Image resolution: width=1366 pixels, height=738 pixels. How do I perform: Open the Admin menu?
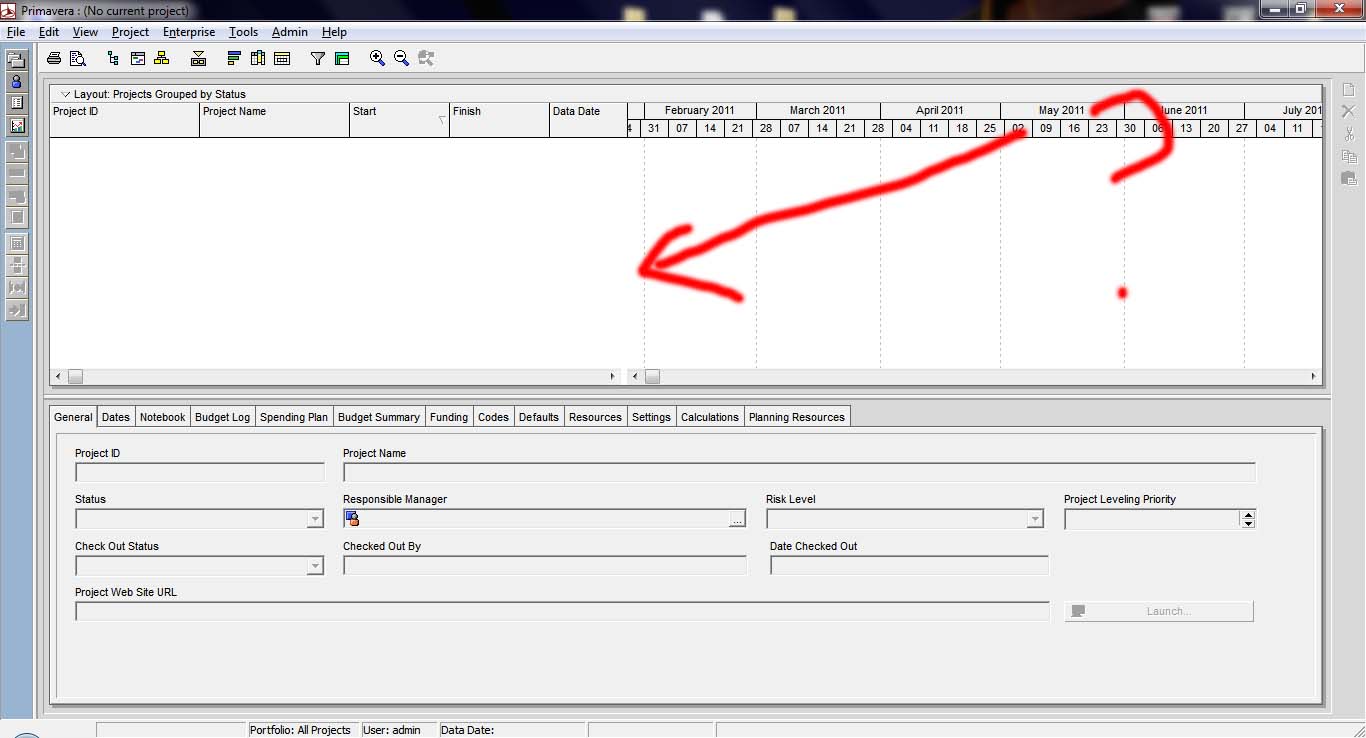point(290,32)
